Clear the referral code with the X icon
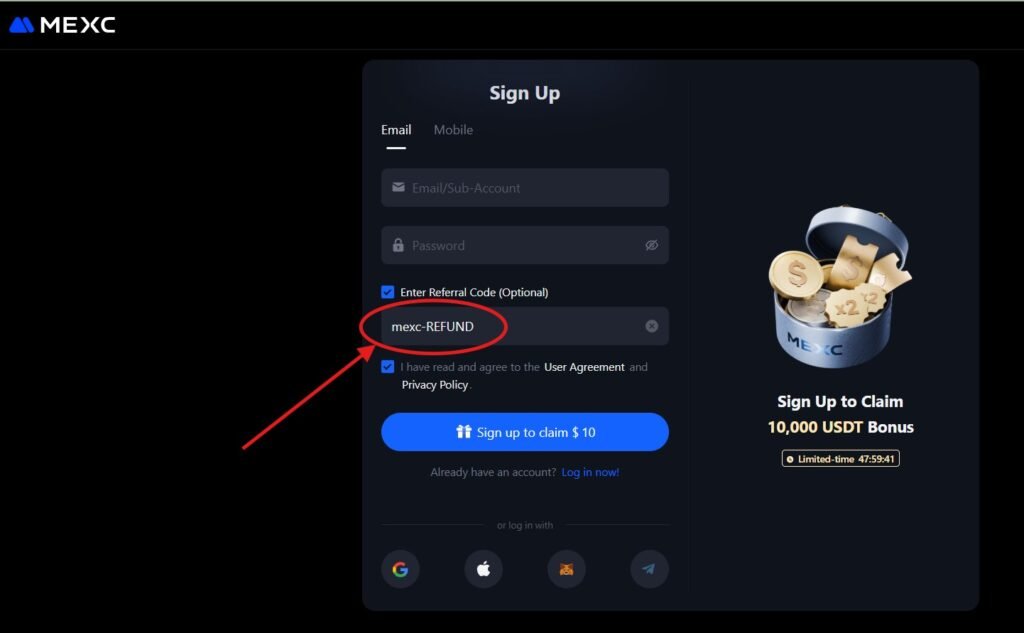Screen dimensions: 1024x633 (x=652, y=326)
